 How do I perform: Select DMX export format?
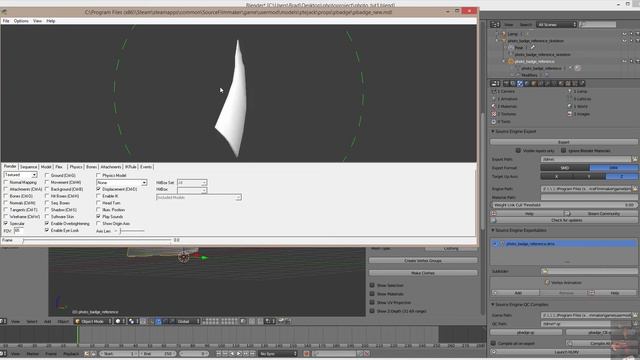[x=613, y=168]
